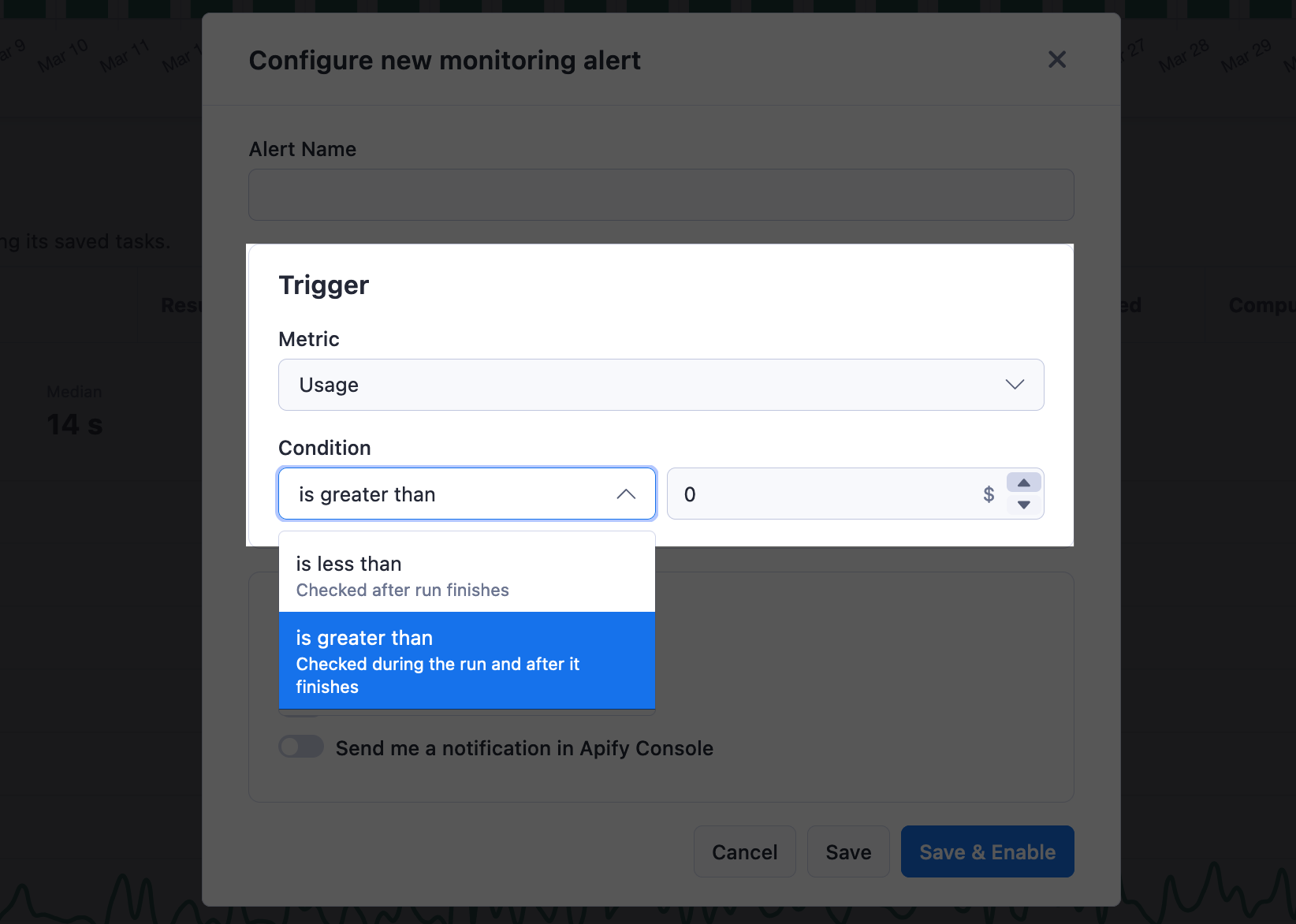Open the Metric dropdown showing Usage
The width and height of the screenshot is (1296, 924).
coord(661,385)
